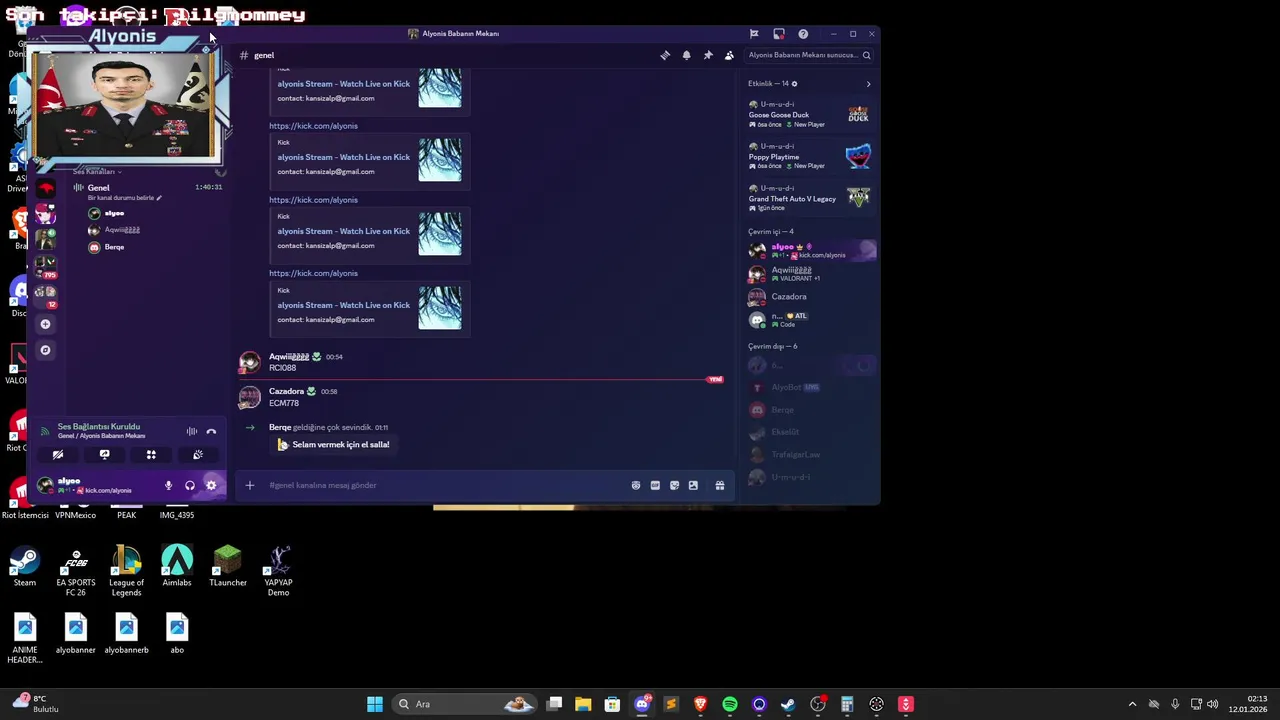Click Aqwiii username in chat message
1280x720 pixels.
point(289,357)
